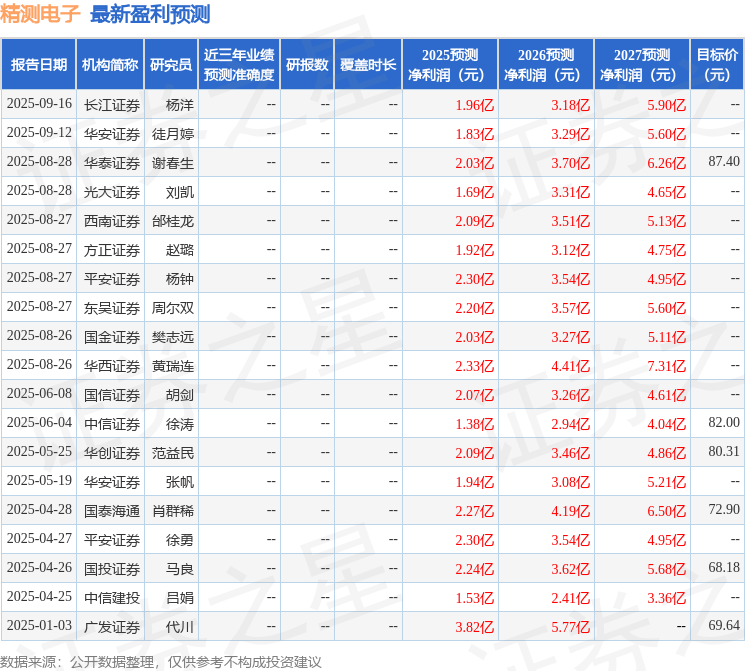The image size is (745, 671).
Task: Click target price 80.31
Action: point(724,451)
